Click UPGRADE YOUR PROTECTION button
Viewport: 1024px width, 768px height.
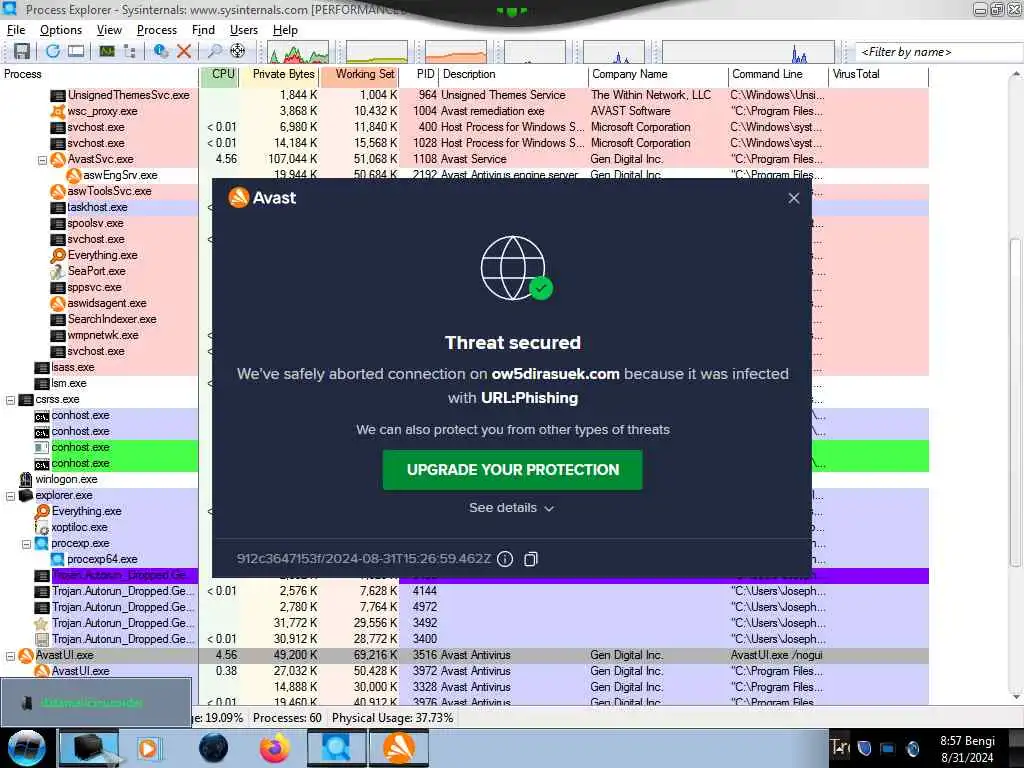coord(513,470)
